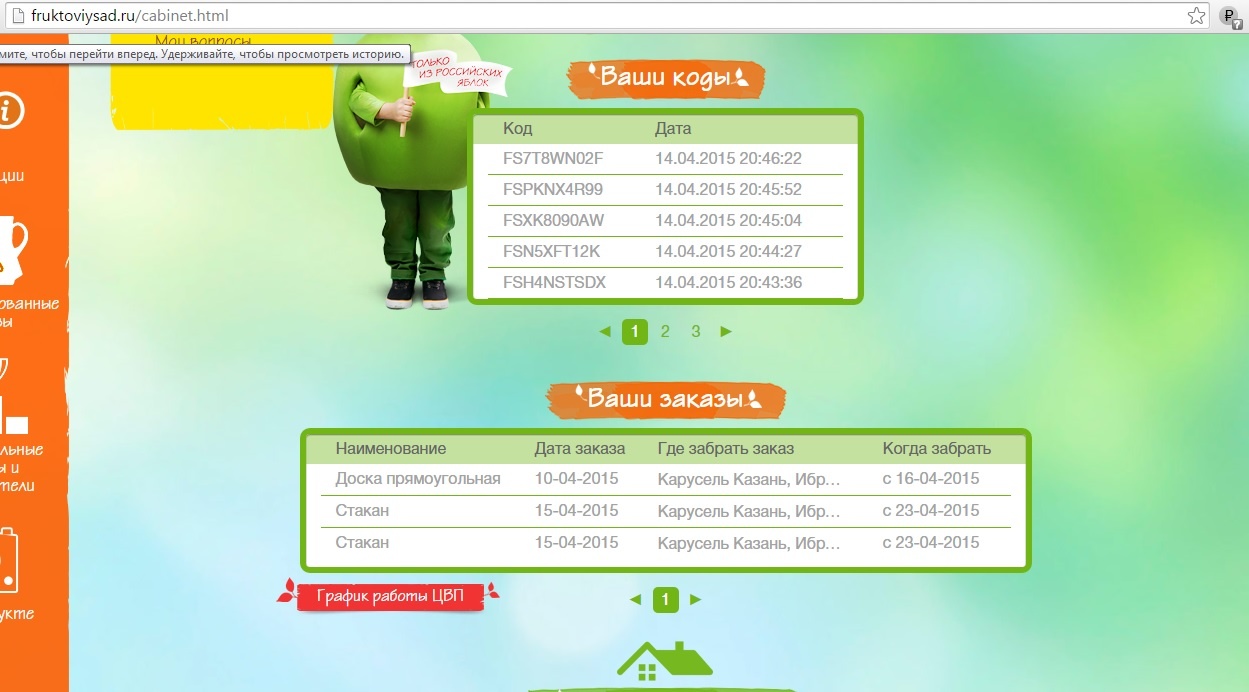Open page 3 of the codes list

696,332
